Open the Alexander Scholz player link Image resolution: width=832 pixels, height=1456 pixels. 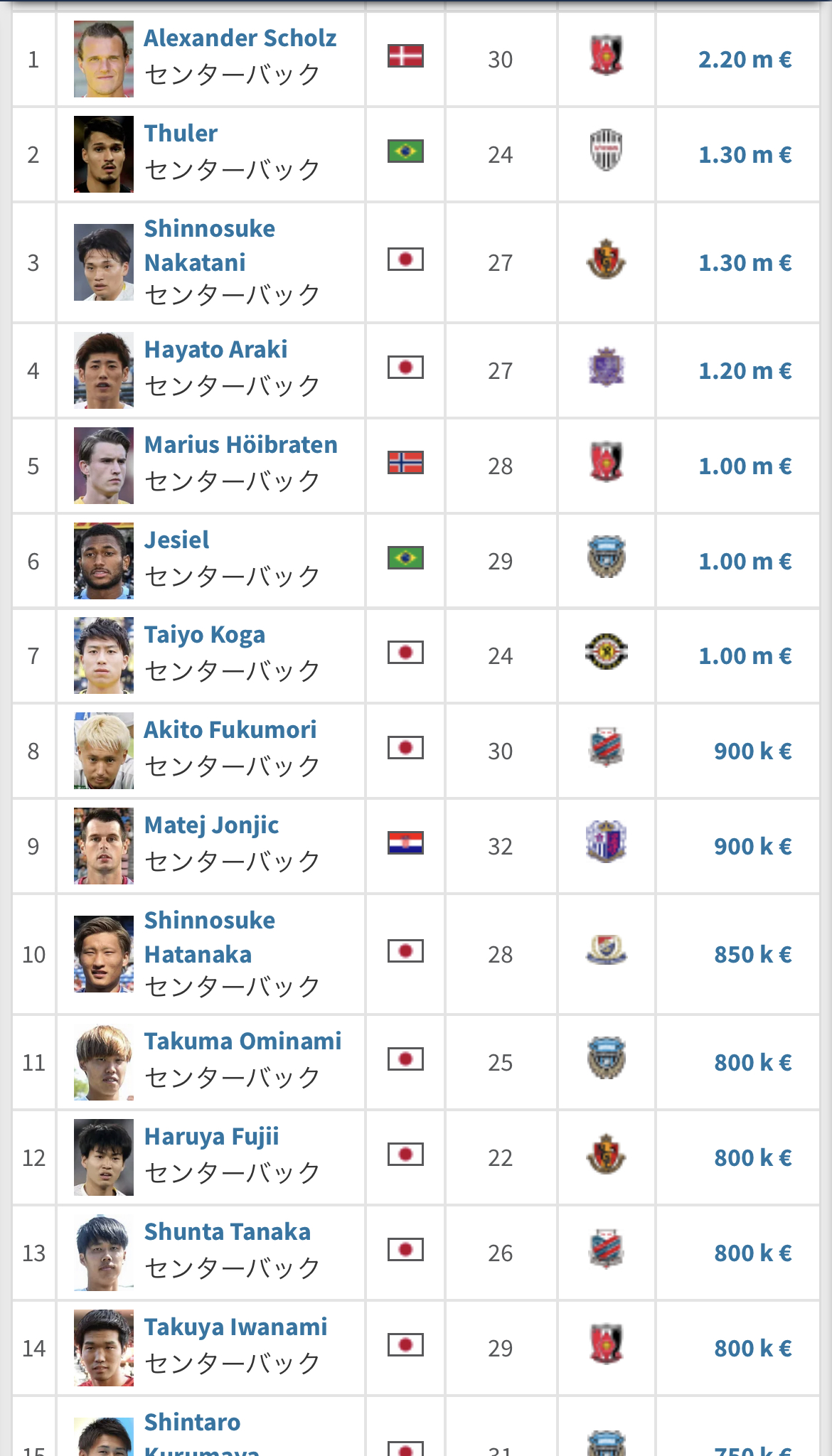click(240, 38)
